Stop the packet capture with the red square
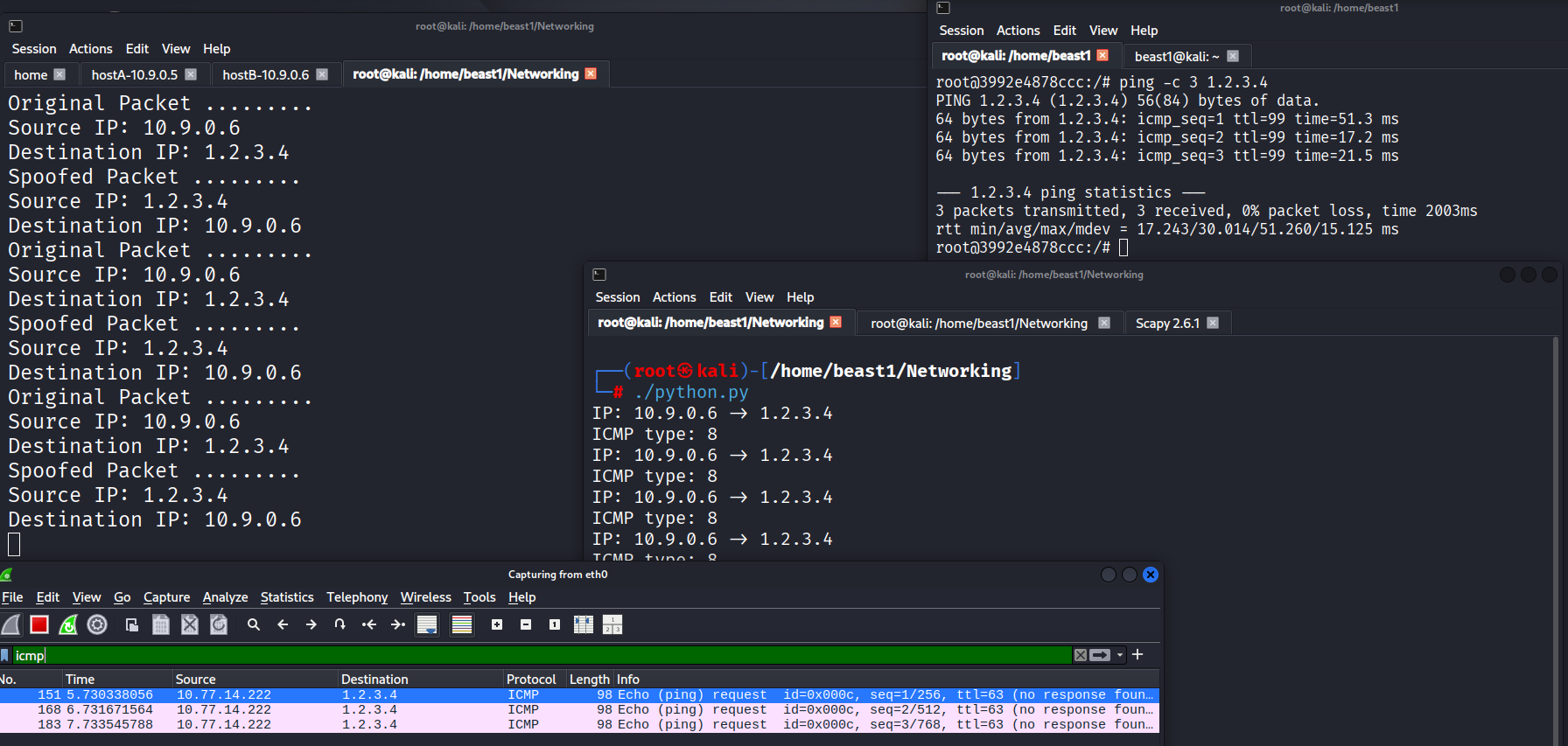 [39, 624]
